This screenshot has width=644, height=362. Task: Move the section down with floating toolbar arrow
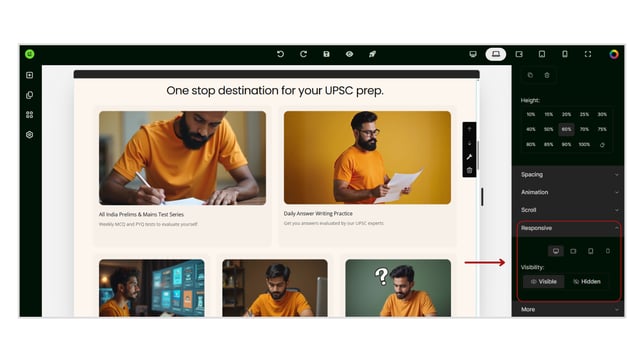(x=469, y=143)
